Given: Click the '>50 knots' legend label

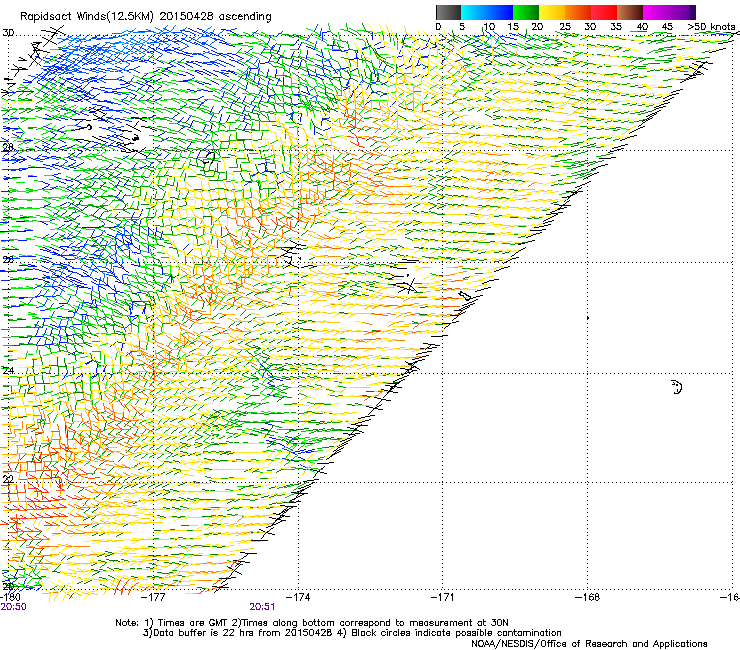Looking at the screenshot, I should click(711, 27).
